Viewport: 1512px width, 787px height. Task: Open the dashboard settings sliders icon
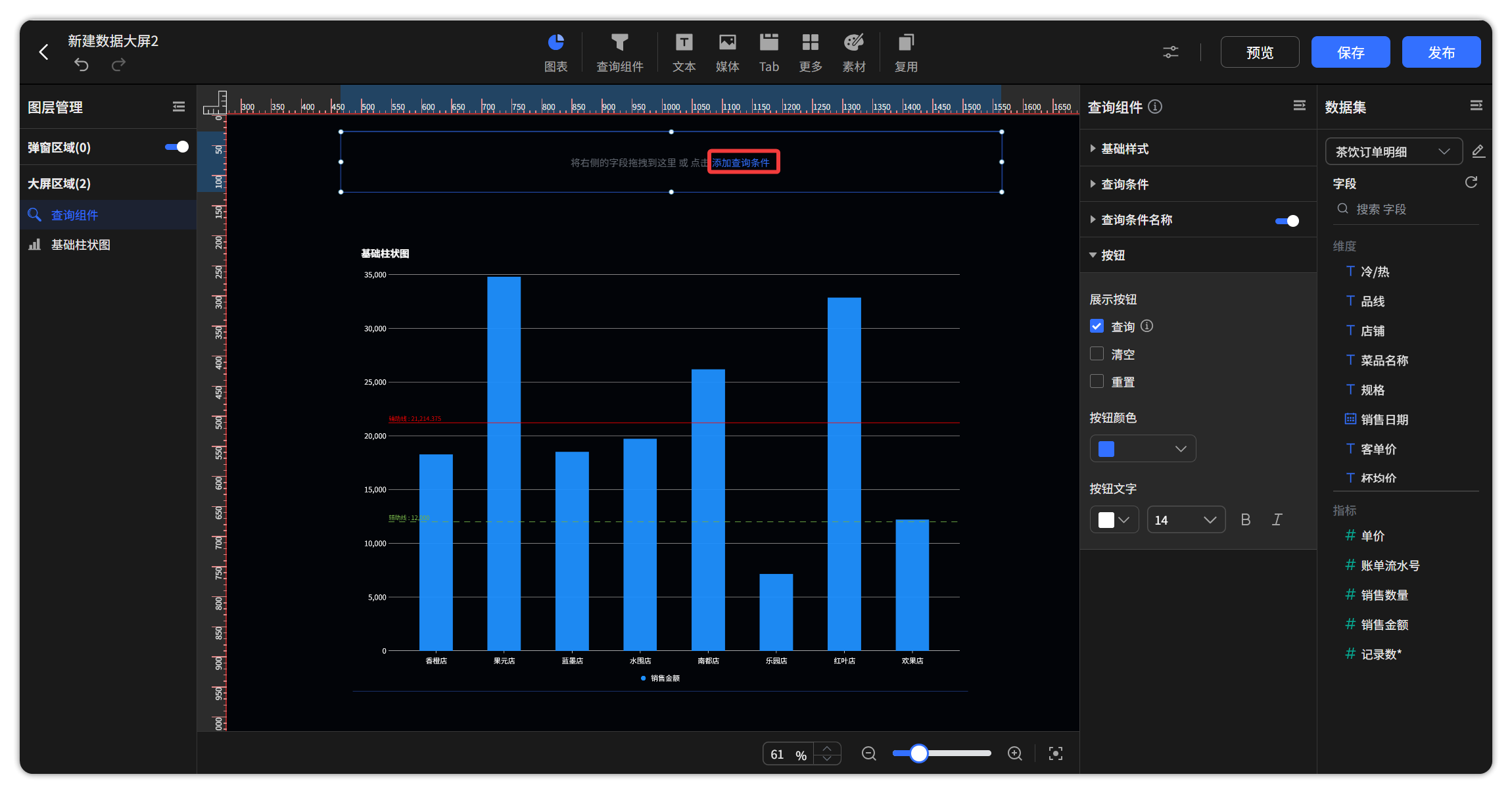[1171, 52]
